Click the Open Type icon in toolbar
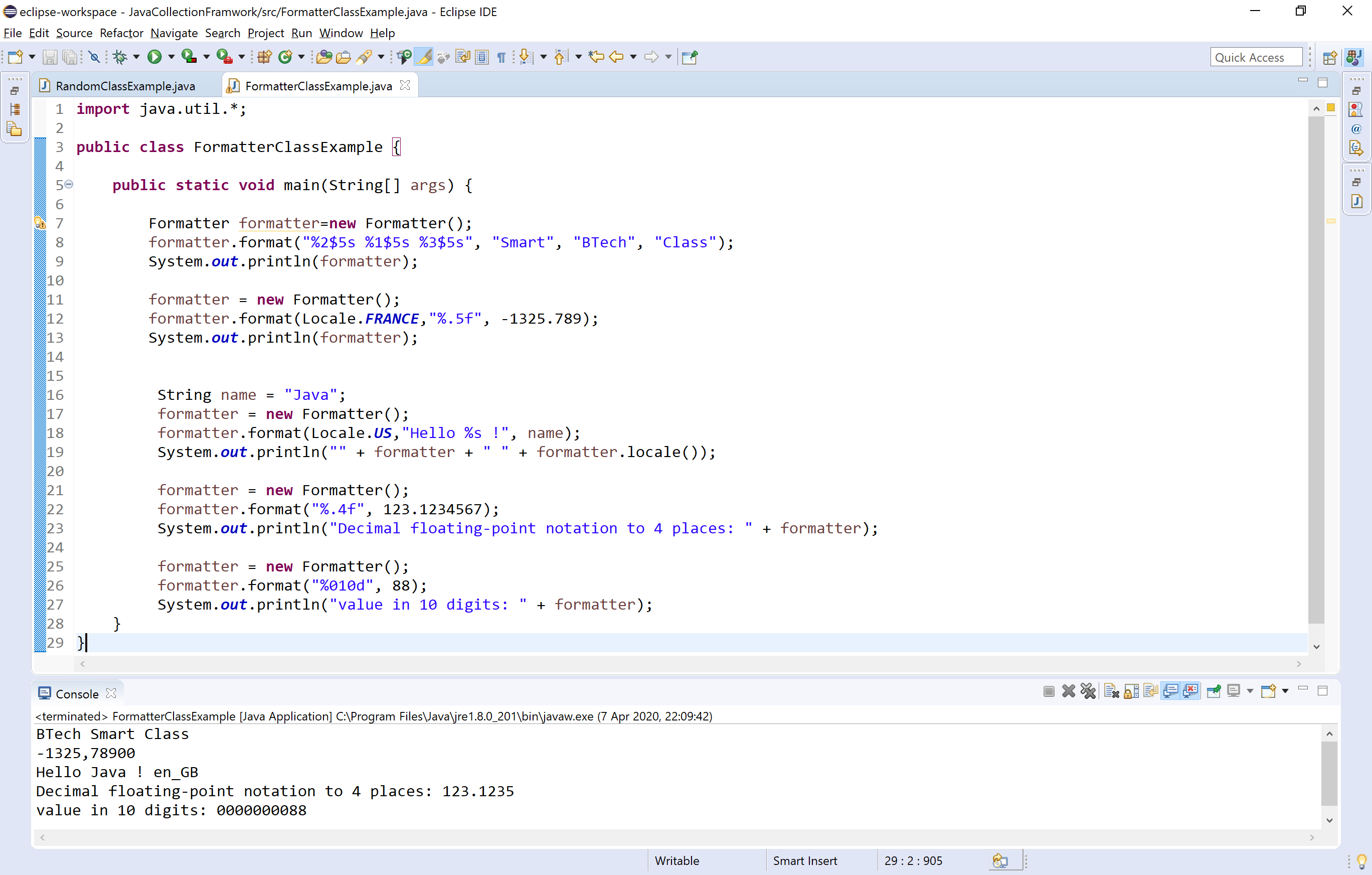 pyautogui.click(x=323, y=57)
